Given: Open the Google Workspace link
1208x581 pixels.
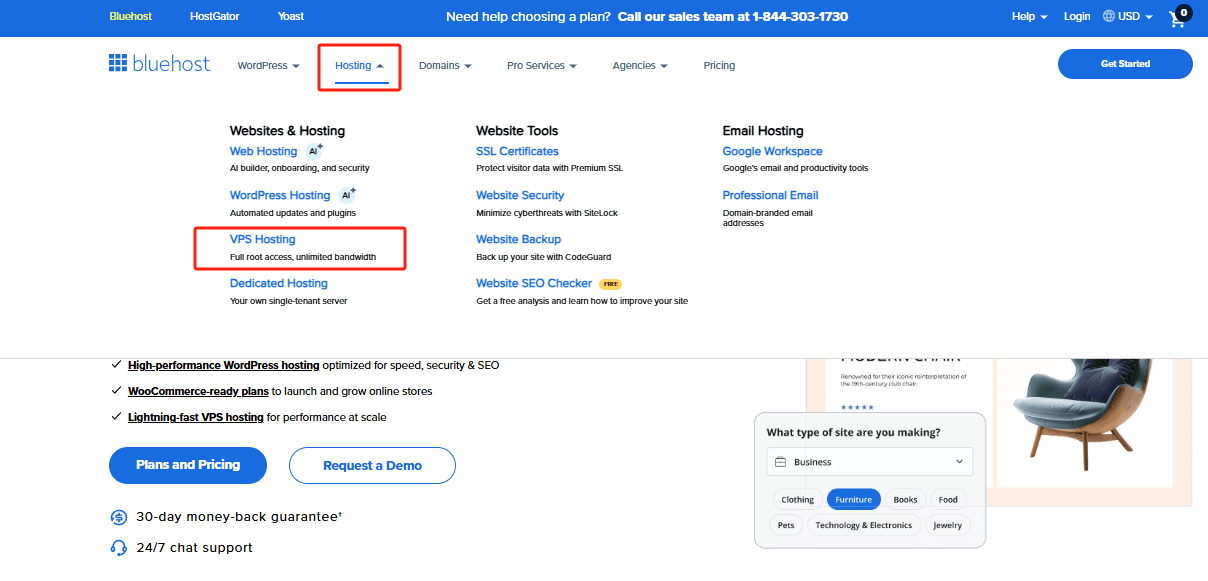Looking at the screenshot, I should 773,151.
